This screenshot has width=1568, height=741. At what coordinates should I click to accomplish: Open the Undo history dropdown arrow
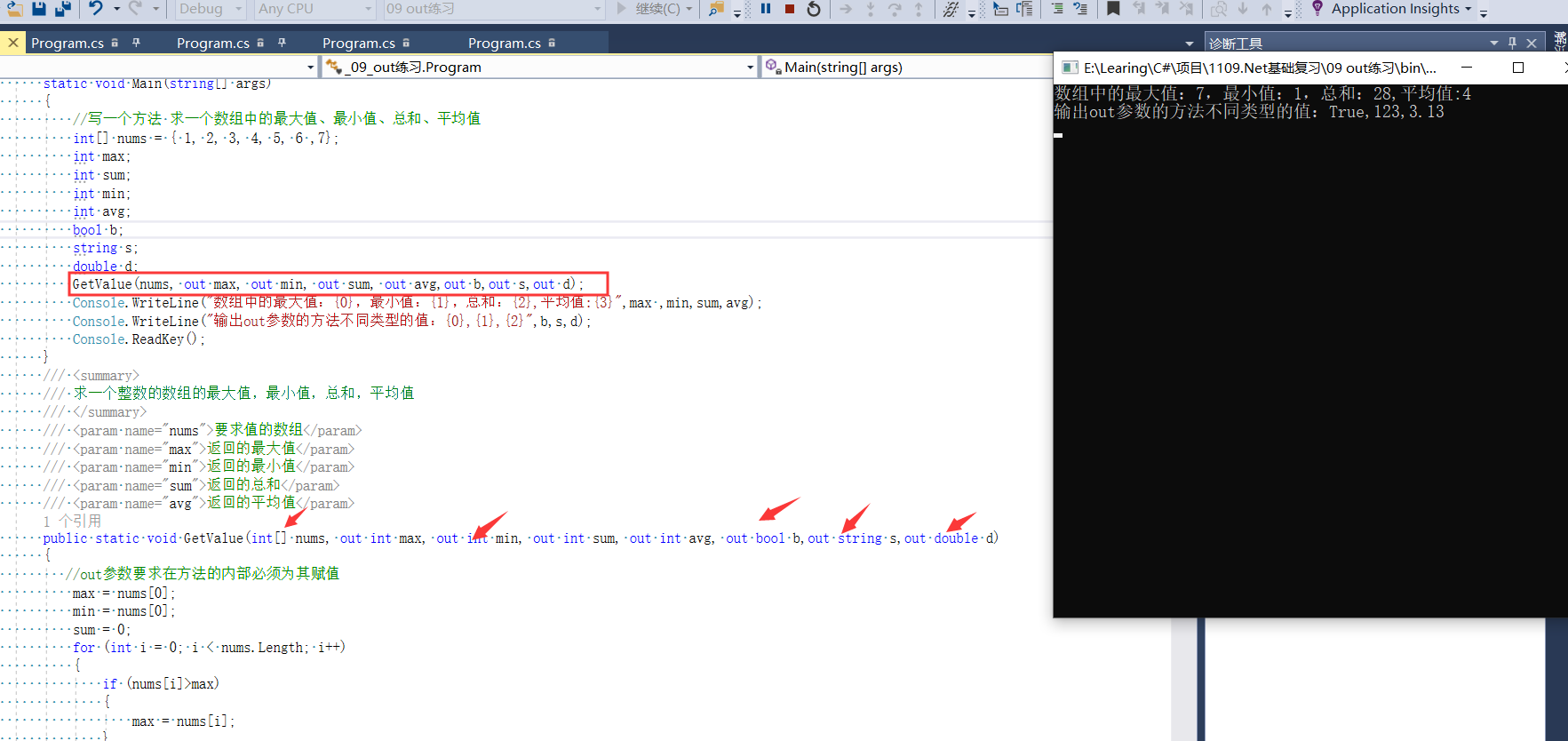click(x=116, y=9)
